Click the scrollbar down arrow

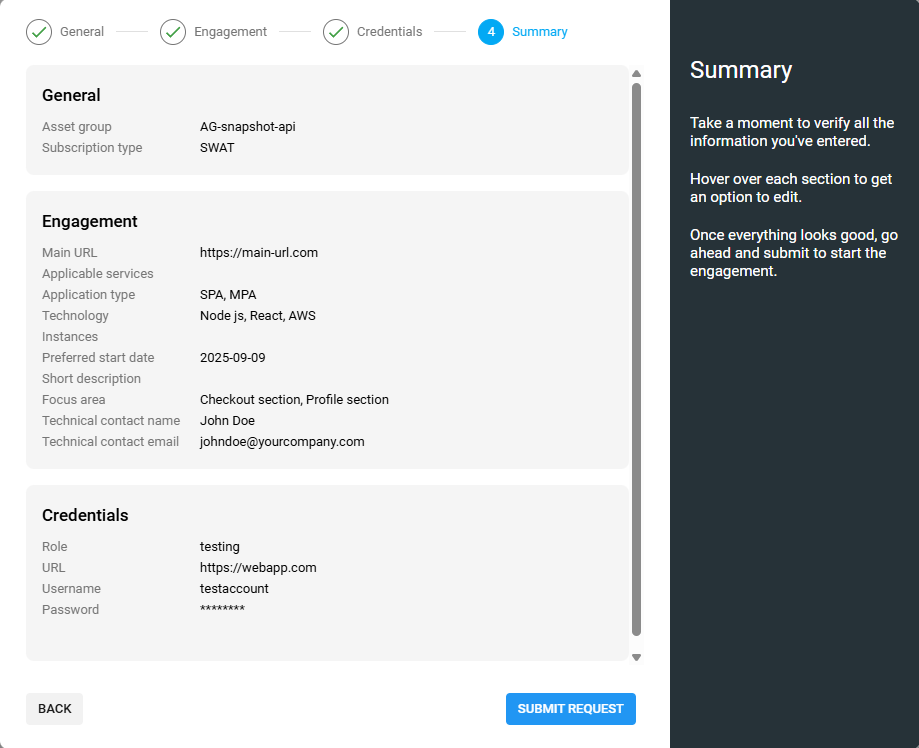[x=636, y=657]
